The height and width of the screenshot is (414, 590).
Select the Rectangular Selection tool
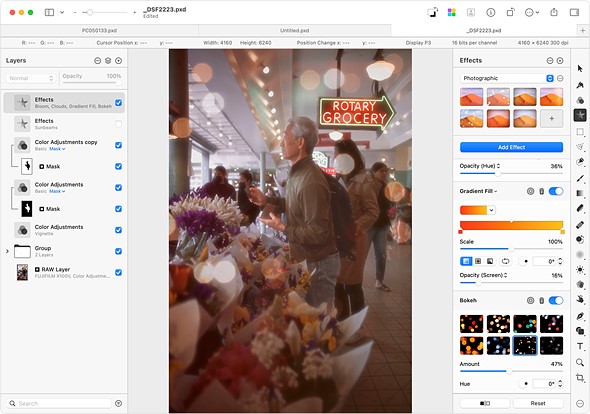pos(580,131)
